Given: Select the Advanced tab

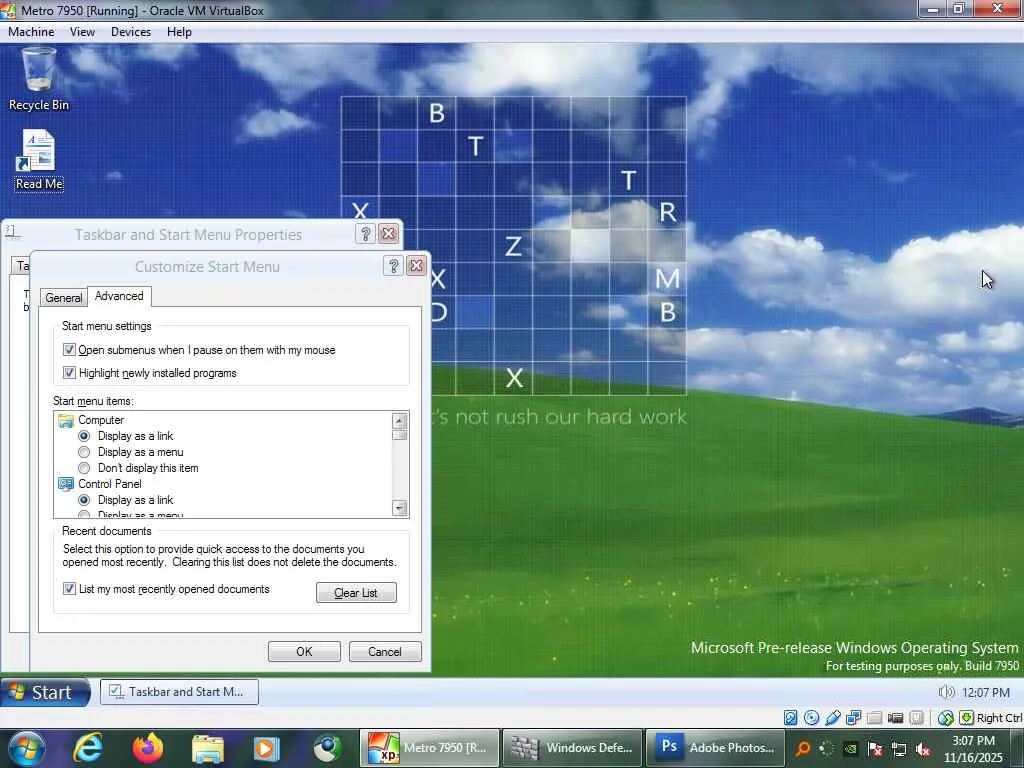Looking at the screenshot, I should (x=119, y=296).
